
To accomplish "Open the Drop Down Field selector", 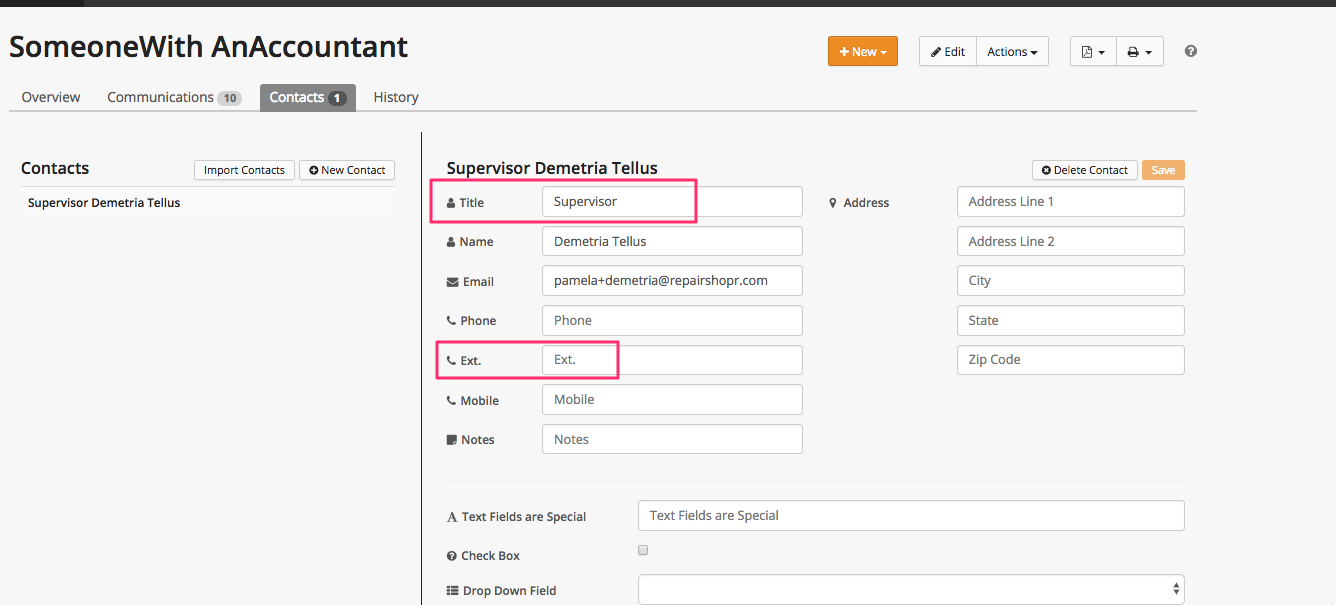I will pyautogui.click(x=910, y=590).
